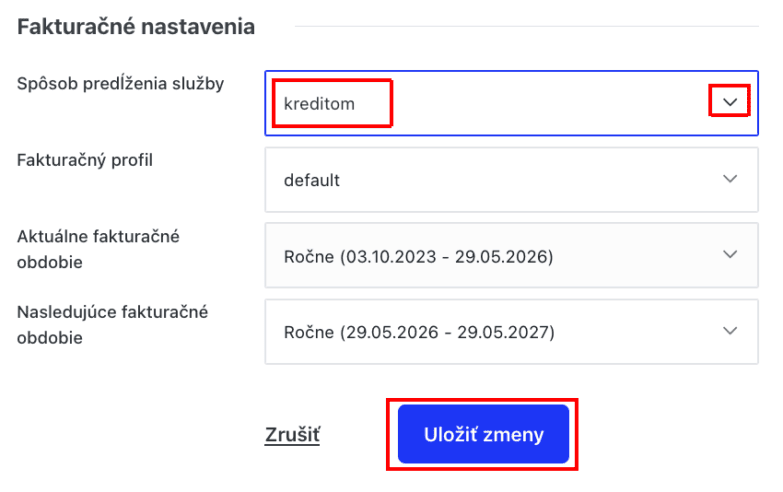Click the Fakturačný profil label
The height and width of the screenshot is (492, 783).
85,160
